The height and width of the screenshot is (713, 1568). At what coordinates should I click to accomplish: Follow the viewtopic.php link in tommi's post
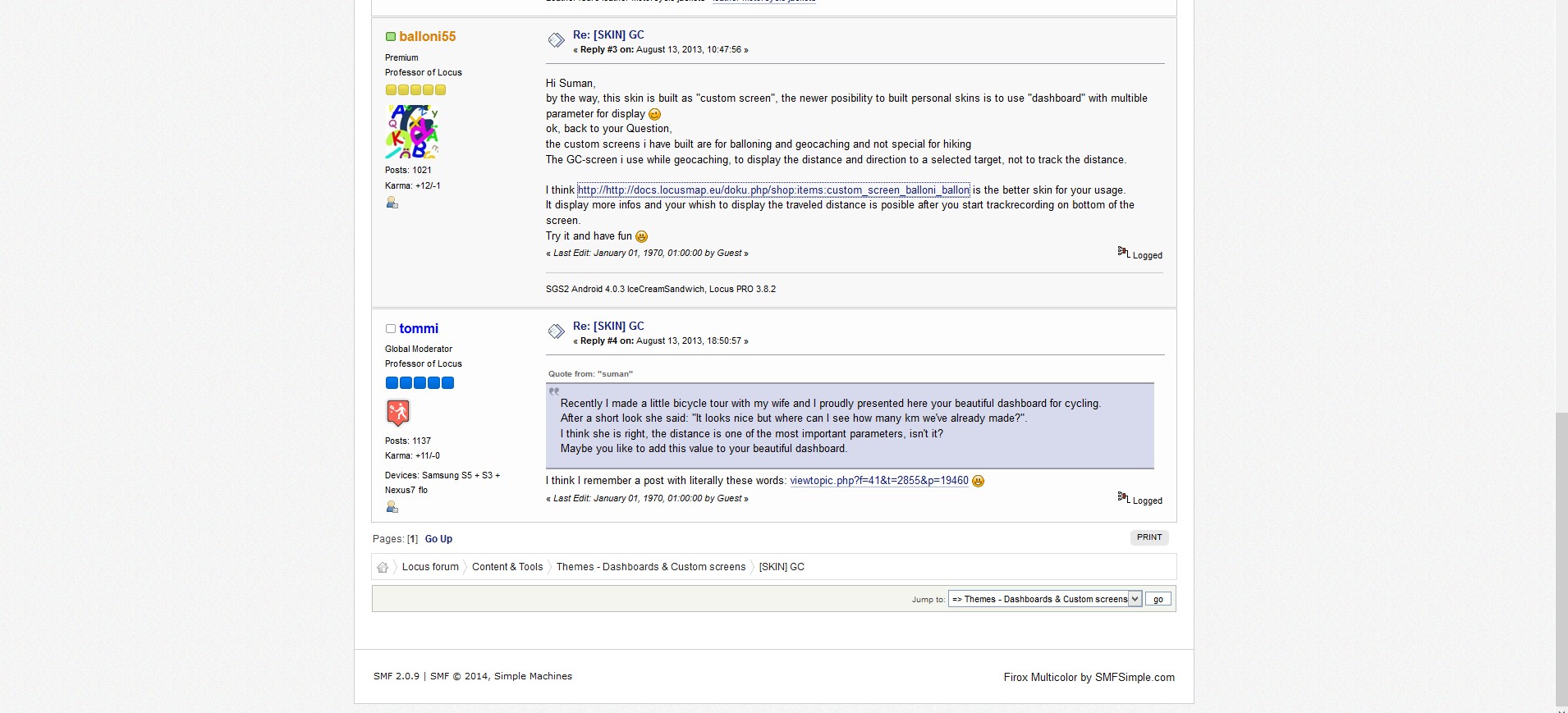coord(878,481)
